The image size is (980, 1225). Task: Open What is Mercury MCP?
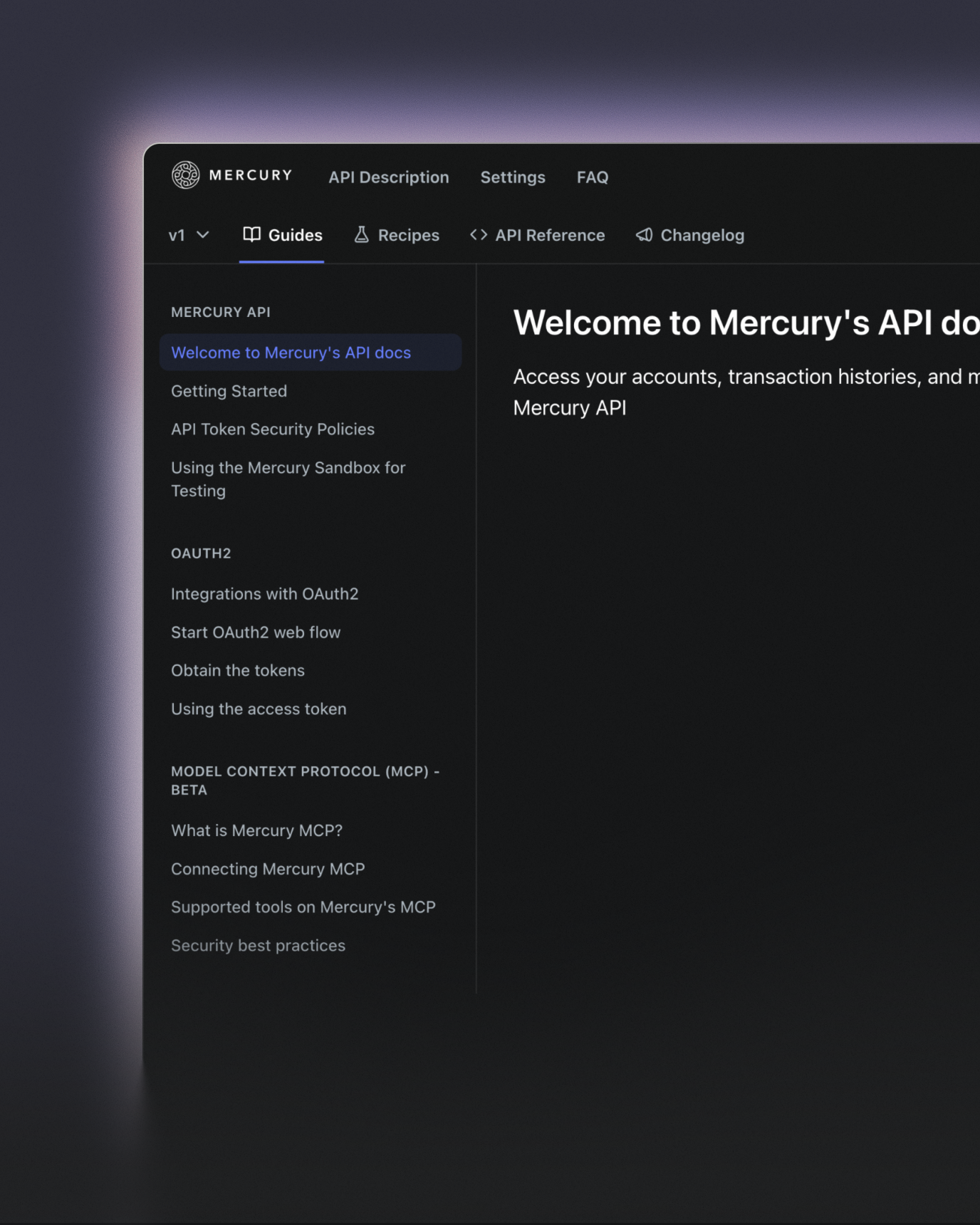(257, 830)
